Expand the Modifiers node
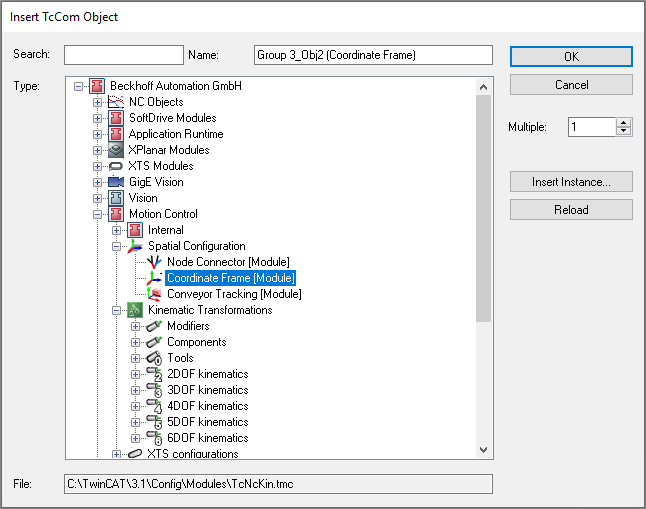The image size is (646, 509). click(x=135, y=326)
